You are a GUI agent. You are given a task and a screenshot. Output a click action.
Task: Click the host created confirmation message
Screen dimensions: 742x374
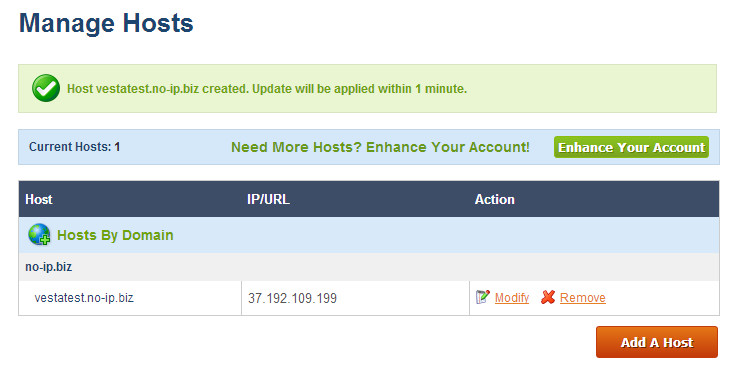[x=267, y=89]
